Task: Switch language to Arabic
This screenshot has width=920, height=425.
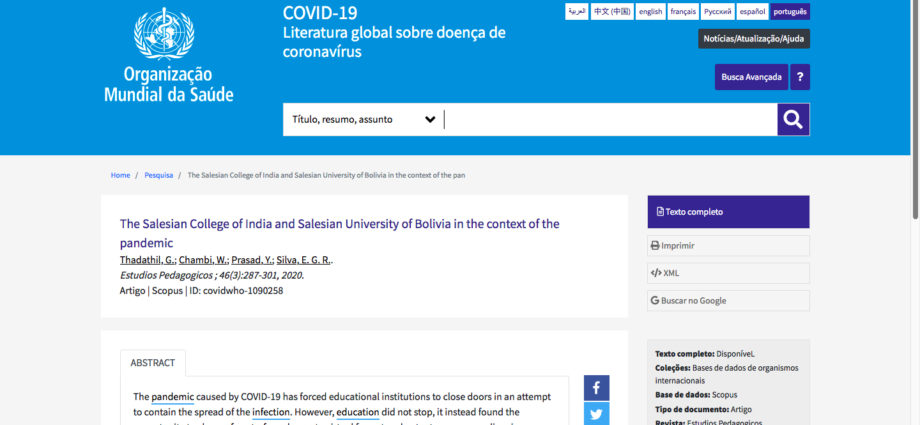Action: point(577,12)
